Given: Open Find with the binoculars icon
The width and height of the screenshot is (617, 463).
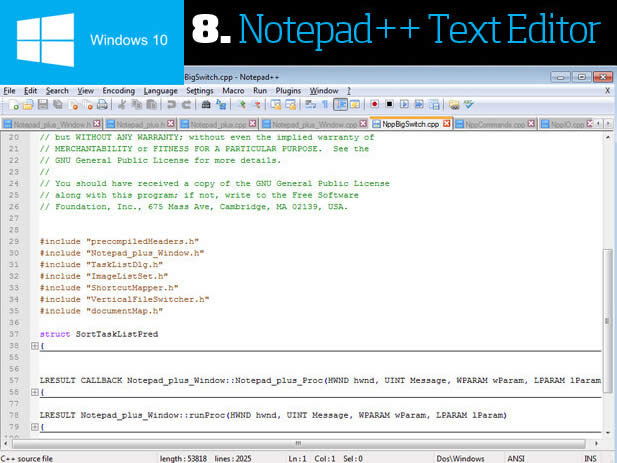Looking at the screenshot, I should tap(208, 104).
